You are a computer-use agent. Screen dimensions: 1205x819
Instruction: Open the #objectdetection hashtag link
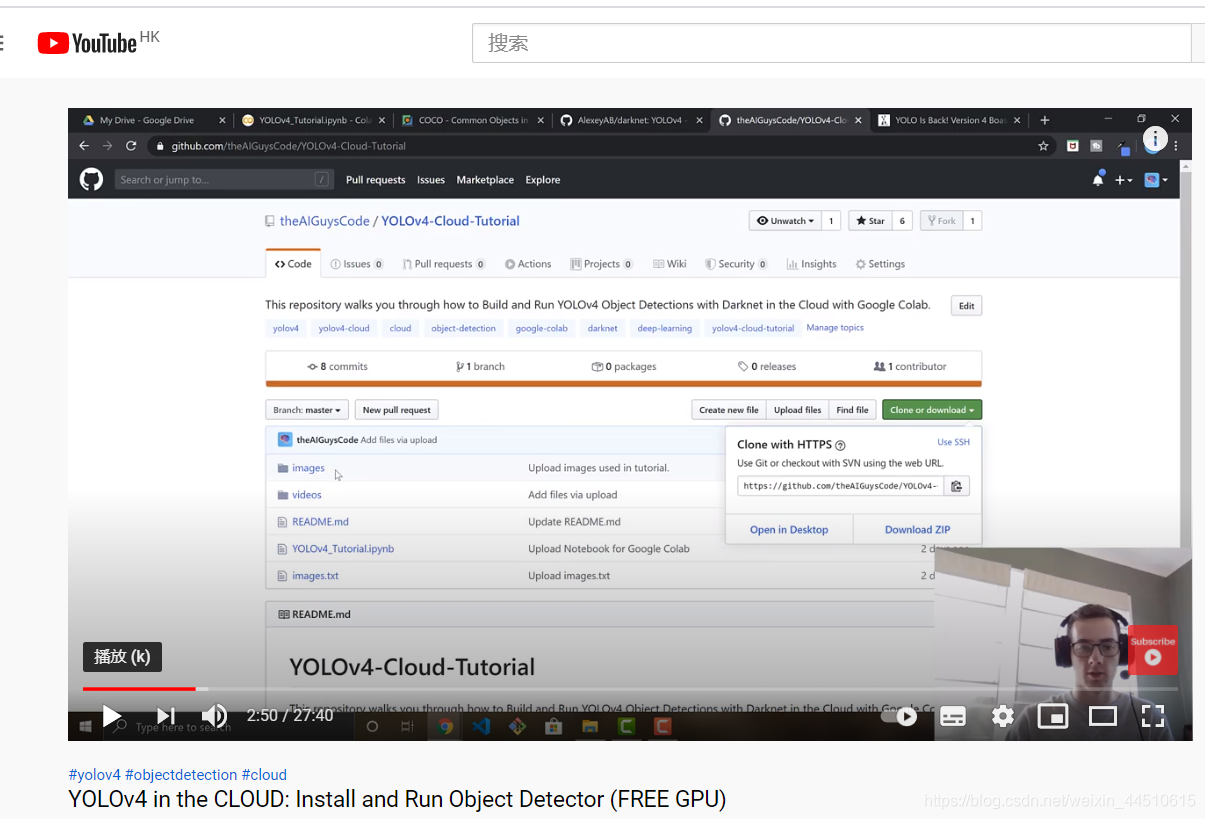click(x=181, y=775)
